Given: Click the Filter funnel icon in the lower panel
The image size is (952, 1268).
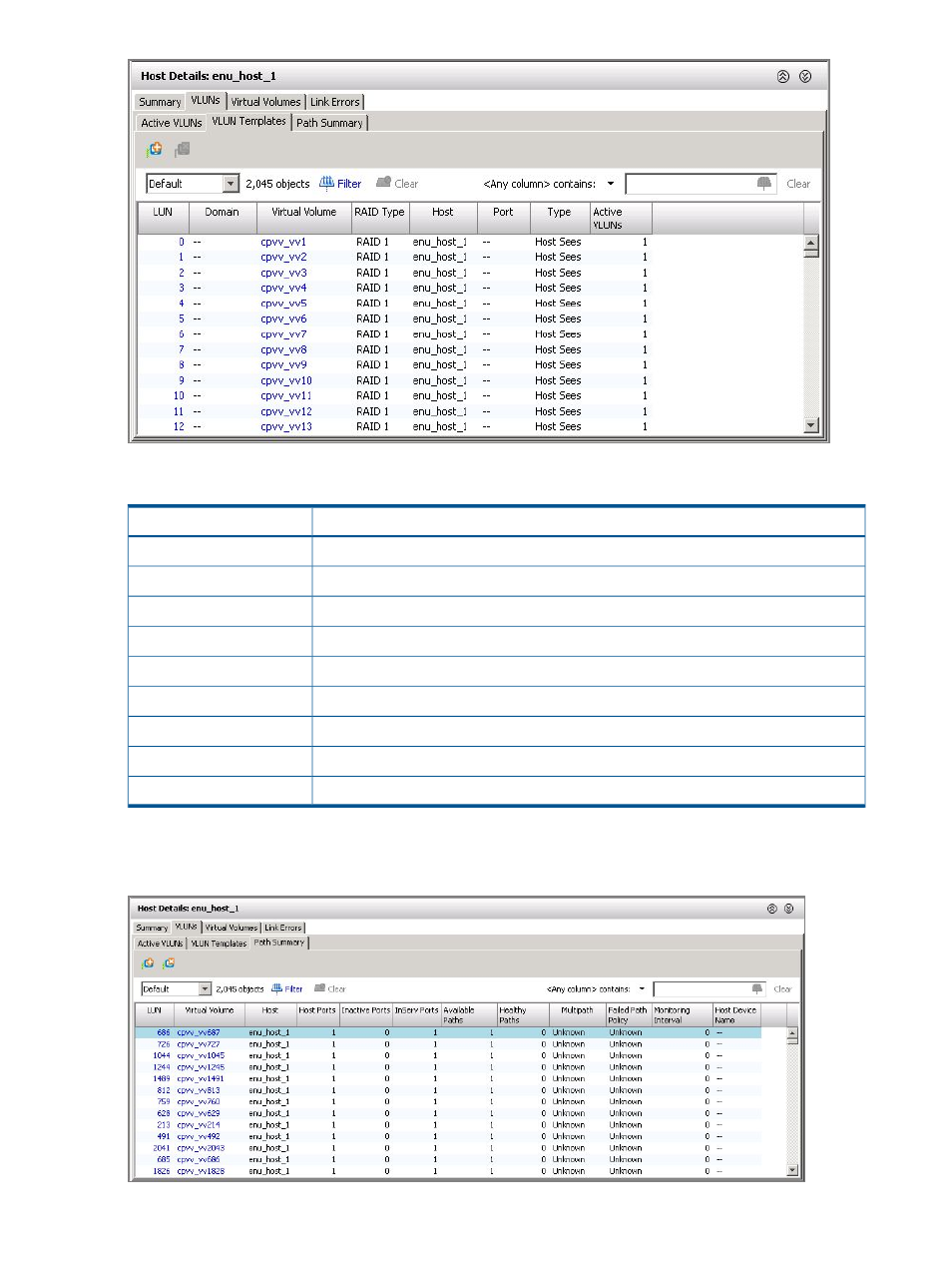Looking at the screenshot, I should pos(277,988).
